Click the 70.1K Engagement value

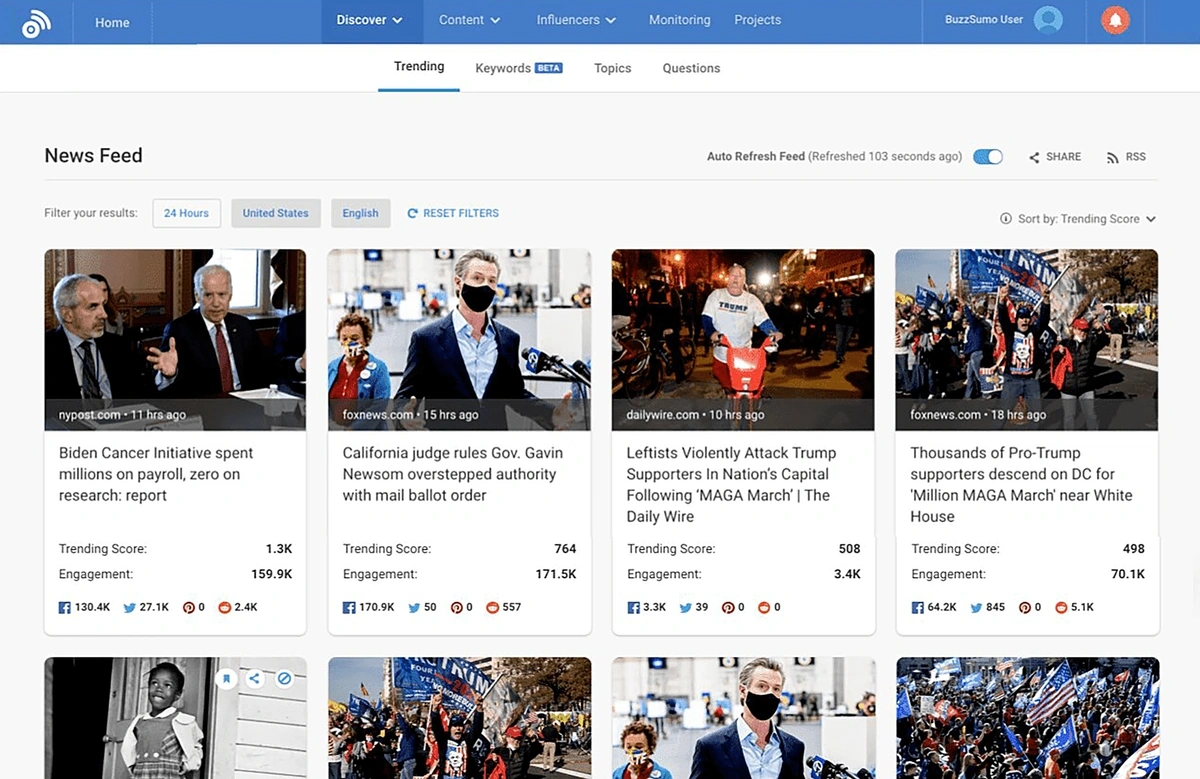tap(1128, 574)
